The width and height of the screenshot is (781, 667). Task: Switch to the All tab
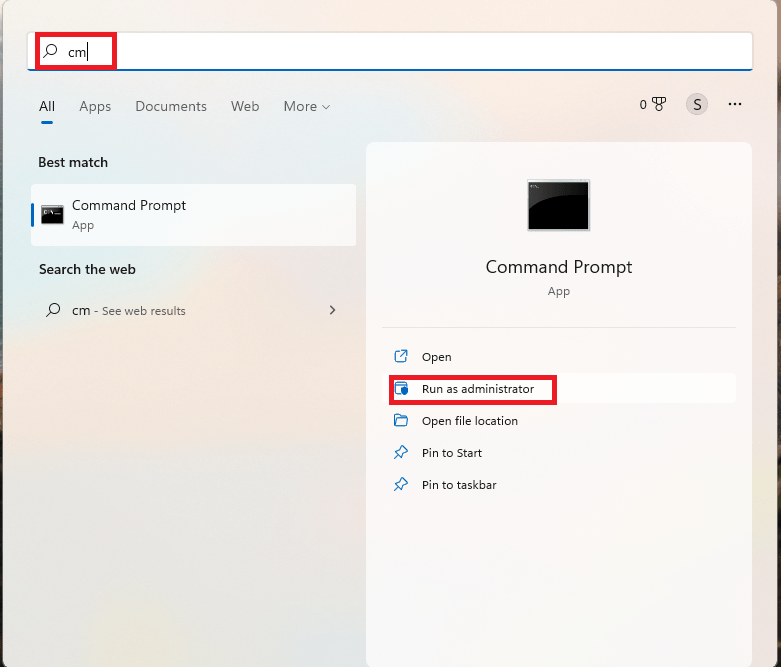tap(47, 106)
